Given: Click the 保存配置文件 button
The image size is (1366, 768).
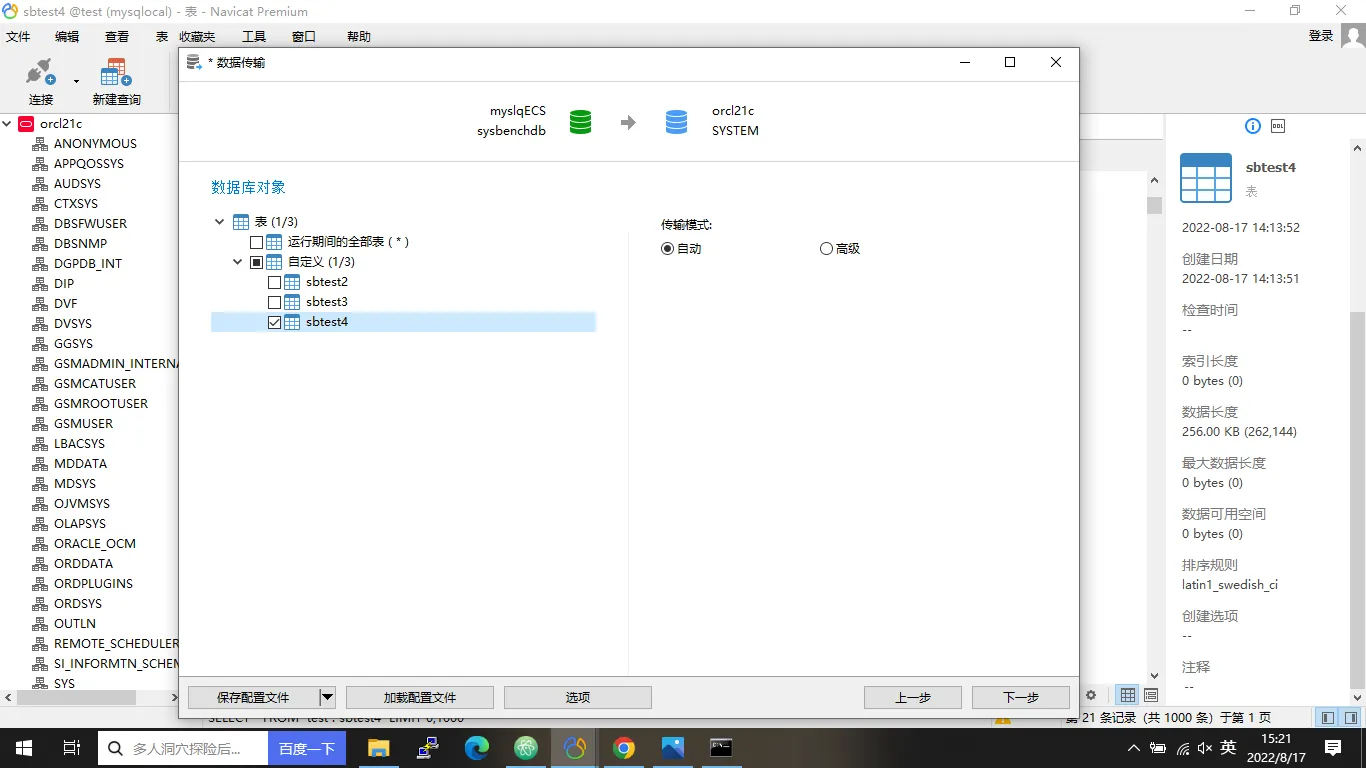Looking at the screenshot, I should (253, 697).
